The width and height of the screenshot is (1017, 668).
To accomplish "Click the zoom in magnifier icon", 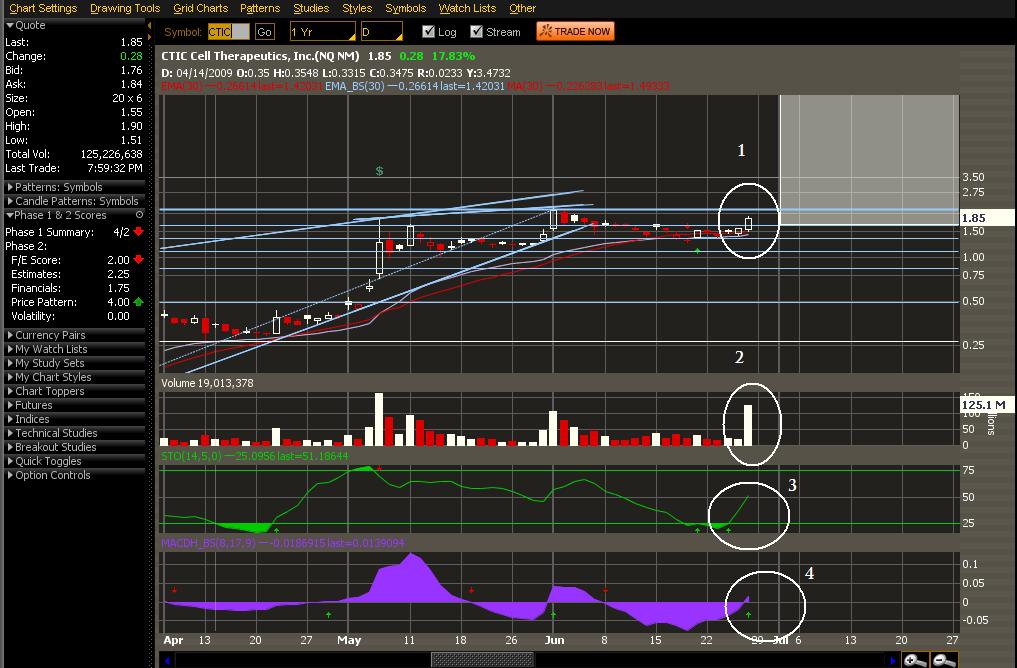I will [915, 660].
